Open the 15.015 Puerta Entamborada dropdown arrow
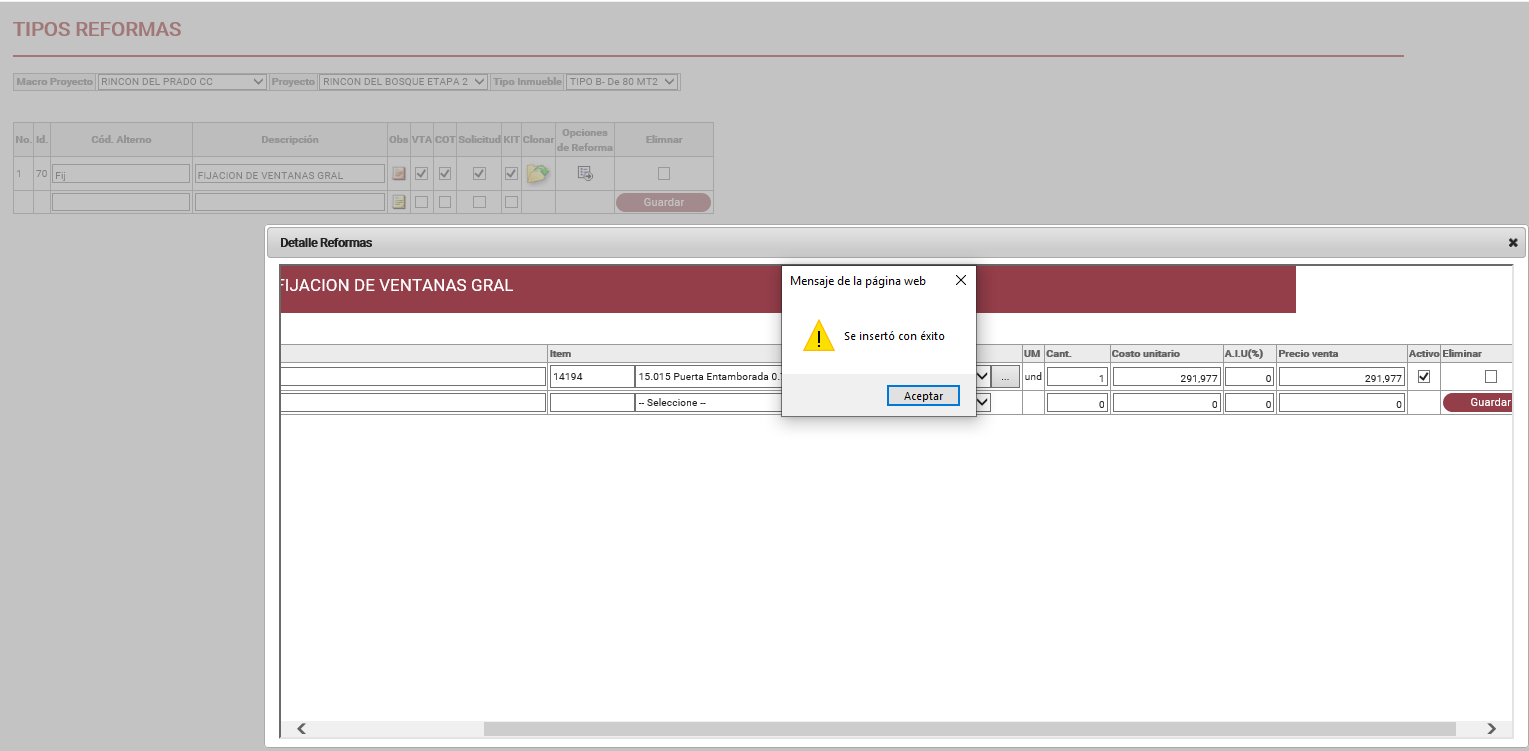This screenshot has width=1529, height=751. [x=983, y=377]
